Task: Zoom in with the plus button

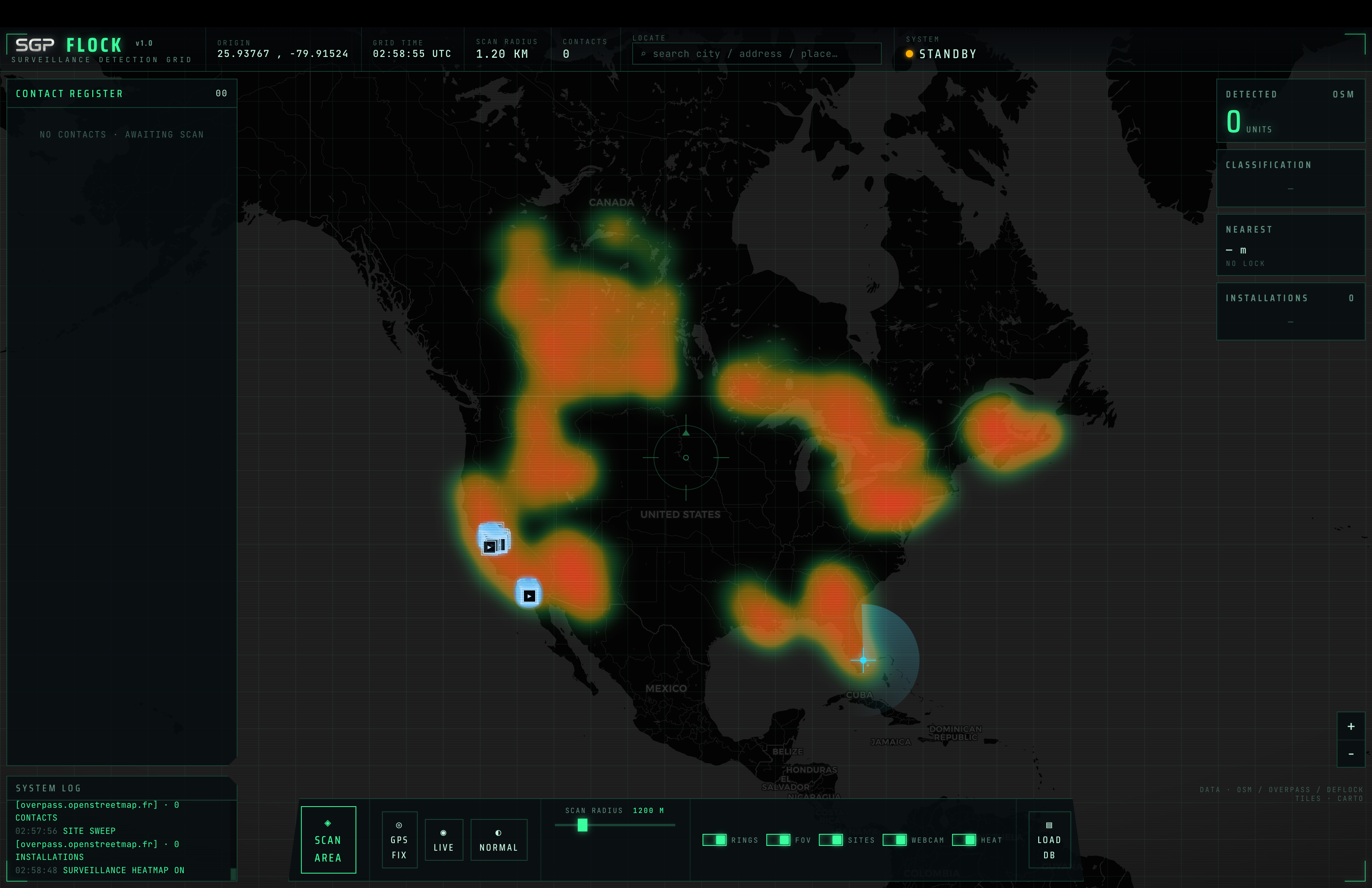Action: (x=1351, y=727)
